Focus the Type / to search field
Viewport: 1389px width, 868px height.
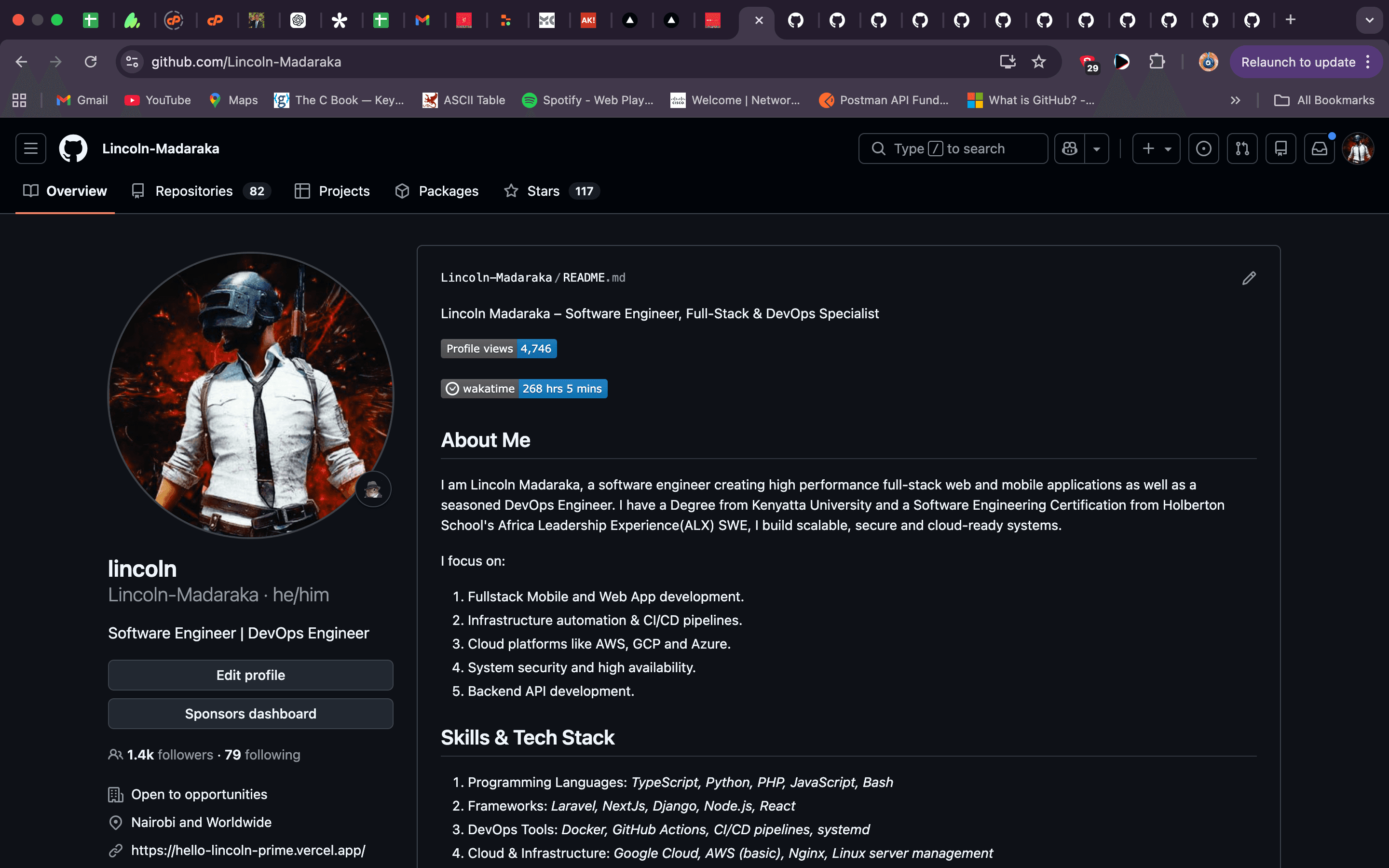tap(953, 149)
